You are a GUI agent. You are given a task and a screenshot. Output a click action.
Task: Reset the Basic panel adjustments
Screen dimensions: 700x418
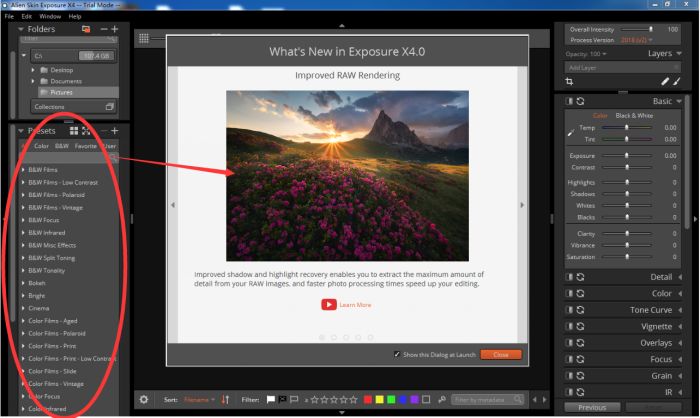580,101
